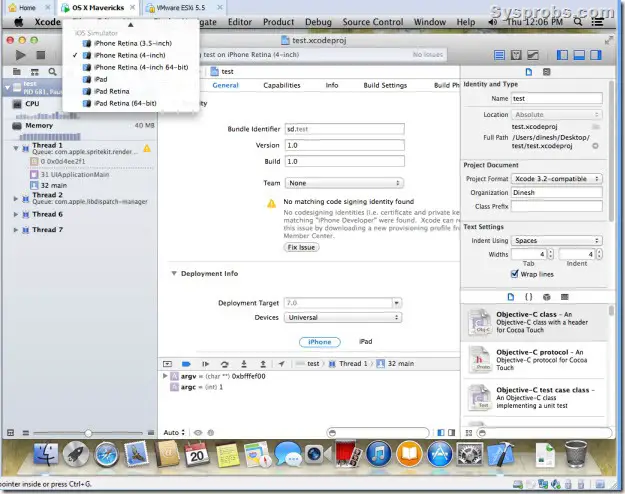Open the symbol navigator icon
The image size is (625, 494).
35,72
